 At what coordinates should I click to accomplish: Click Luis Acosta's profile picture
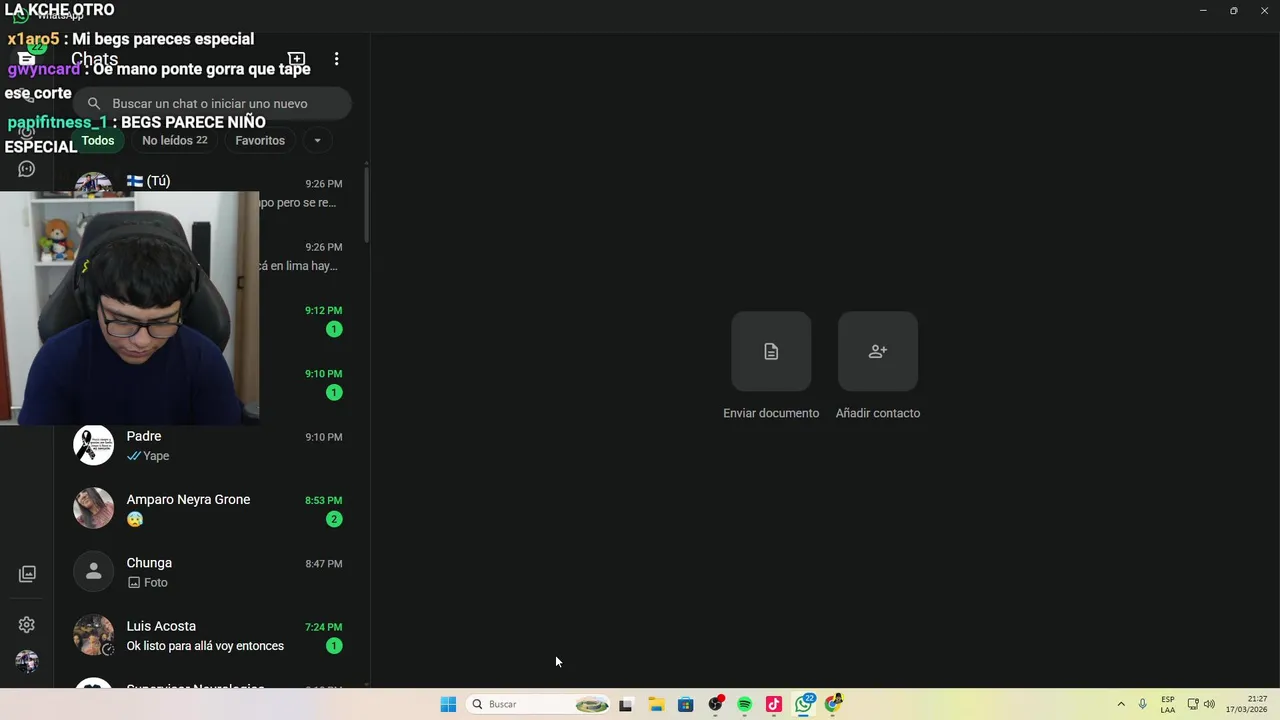pyautogui.click(x=94, y=635)
